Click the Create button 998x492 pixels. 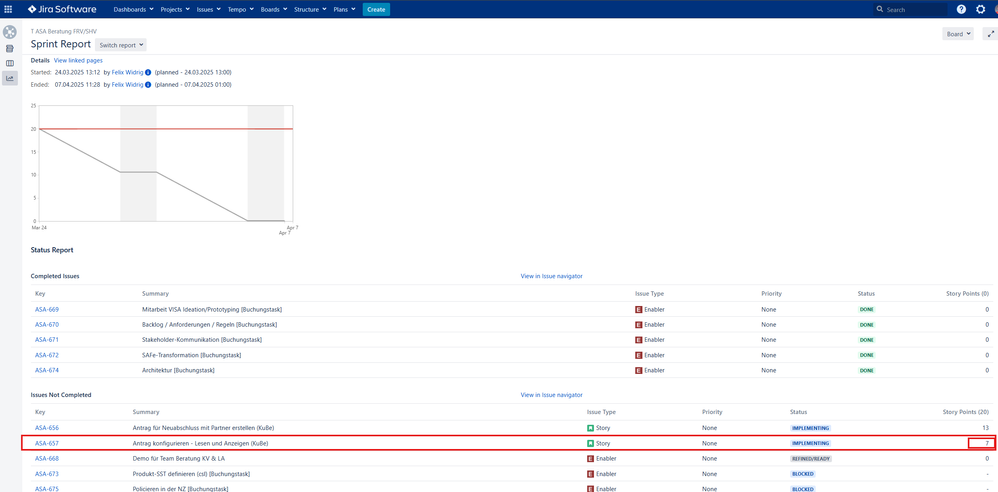pos(376,10)
